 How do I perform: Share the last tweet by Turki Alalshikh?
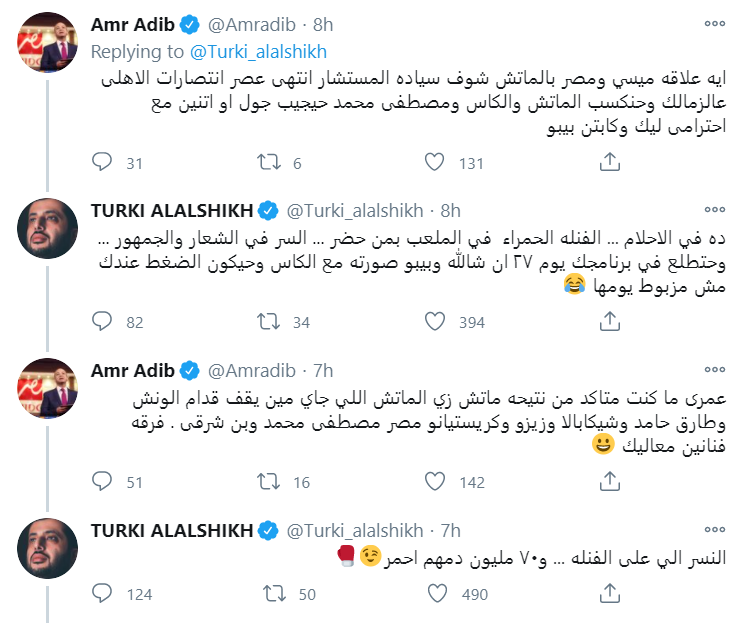[607, 593]
